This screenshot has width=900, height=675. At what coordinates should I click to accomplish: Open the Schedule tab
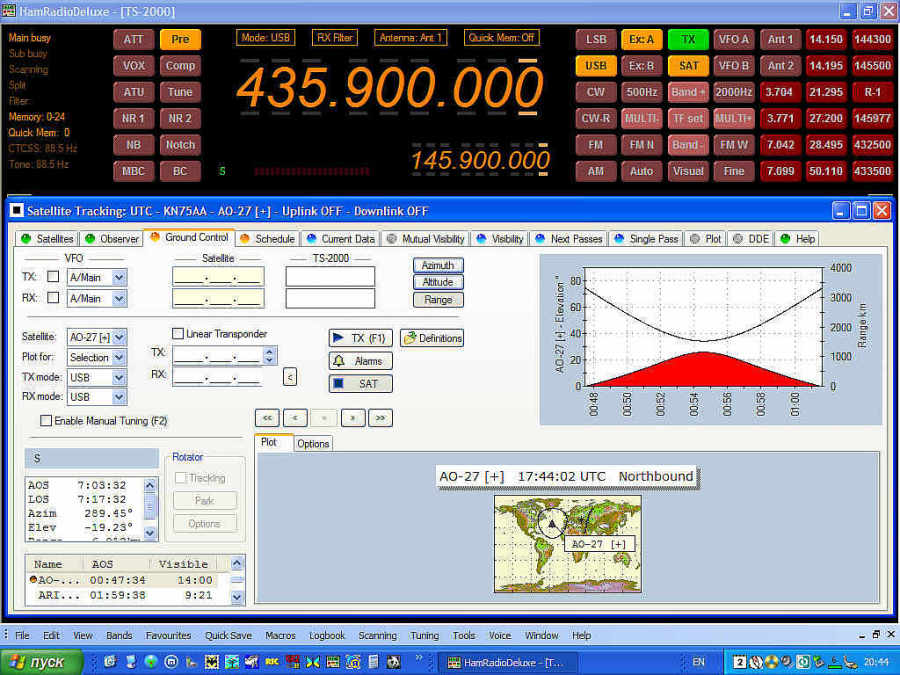[267, 239]
